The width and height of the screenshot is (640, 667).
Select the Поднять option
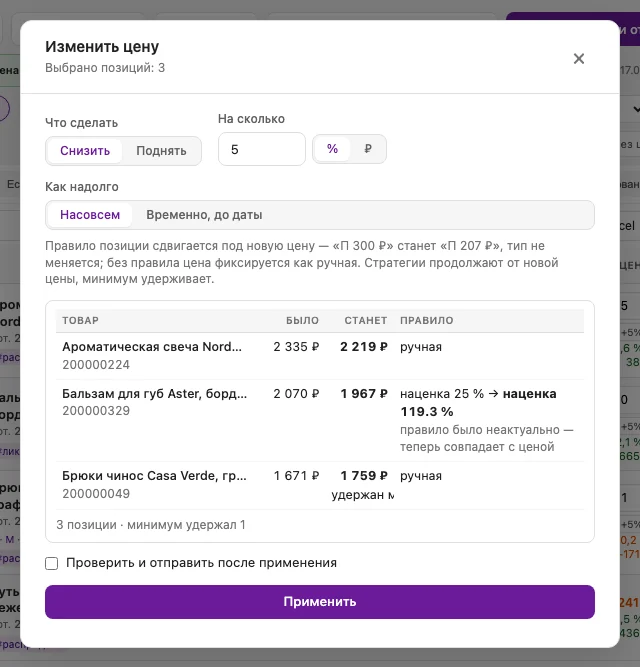pyautogui.click(x=161, y=151)
